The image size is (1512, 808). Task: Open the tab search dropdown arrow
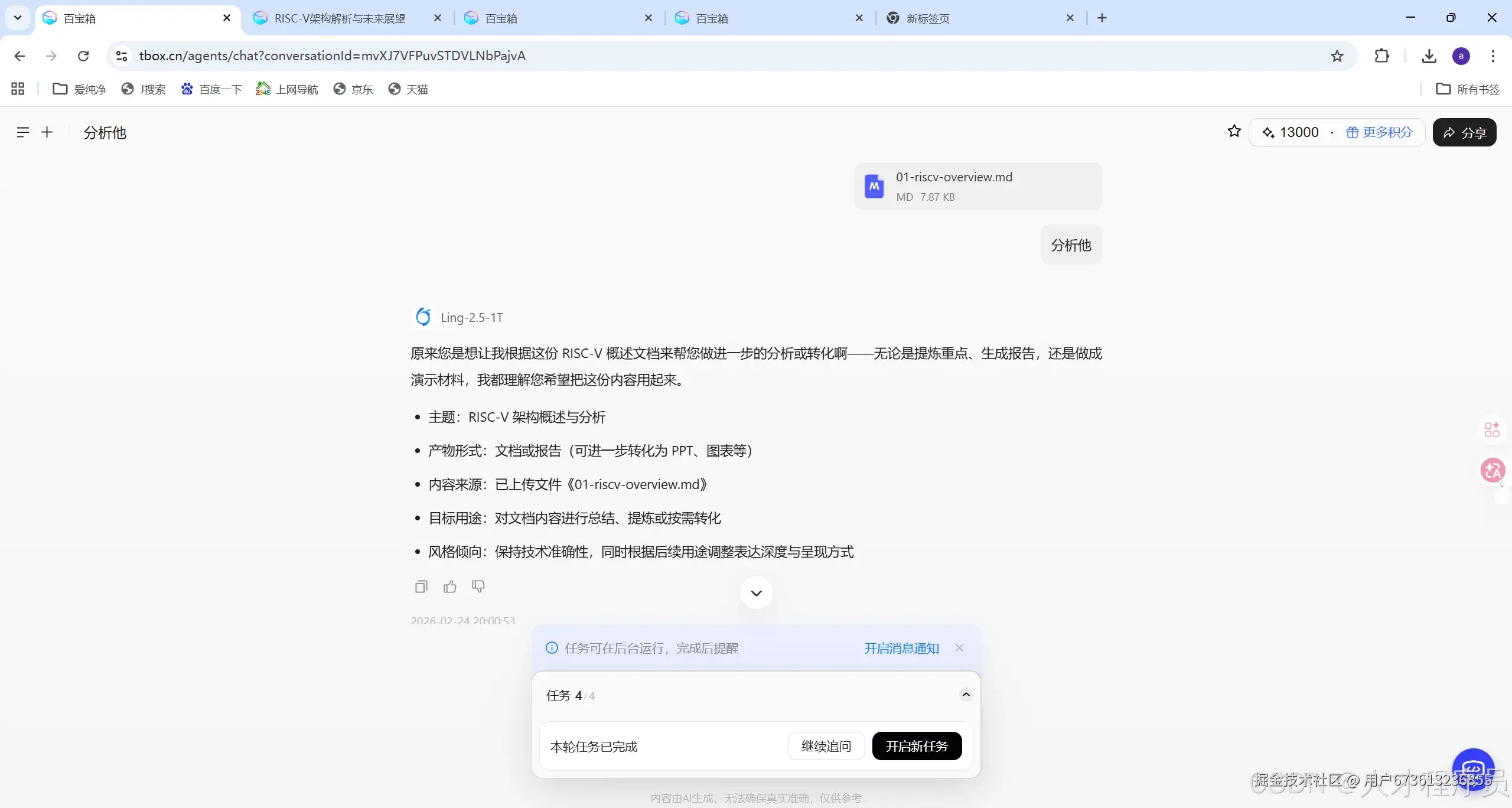point(17,17)
